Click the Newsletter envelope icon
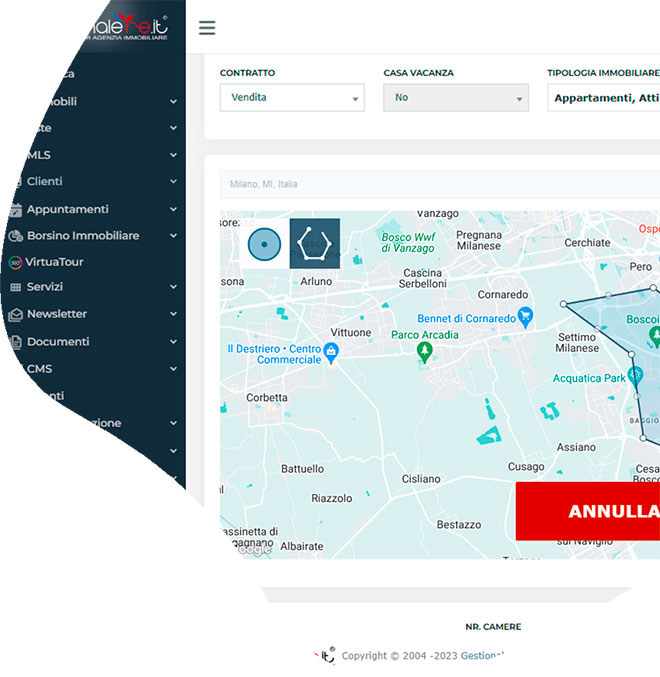660x677 pixels. (15, 314)
